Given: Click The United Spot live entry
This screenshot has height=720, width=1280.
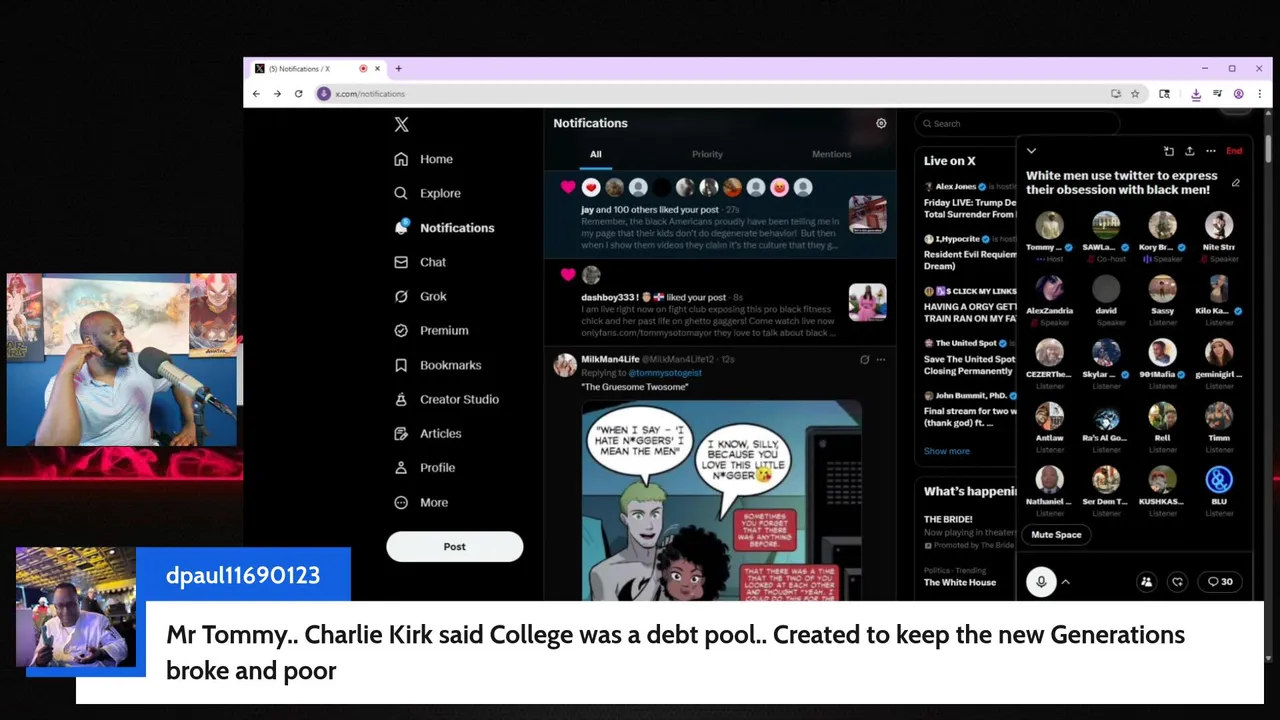Looking at the screenshot, I should click(x=968, y=356).
